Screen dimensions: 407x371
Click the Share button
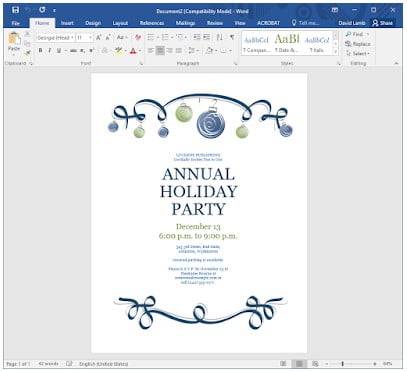(x=383, y=23)
